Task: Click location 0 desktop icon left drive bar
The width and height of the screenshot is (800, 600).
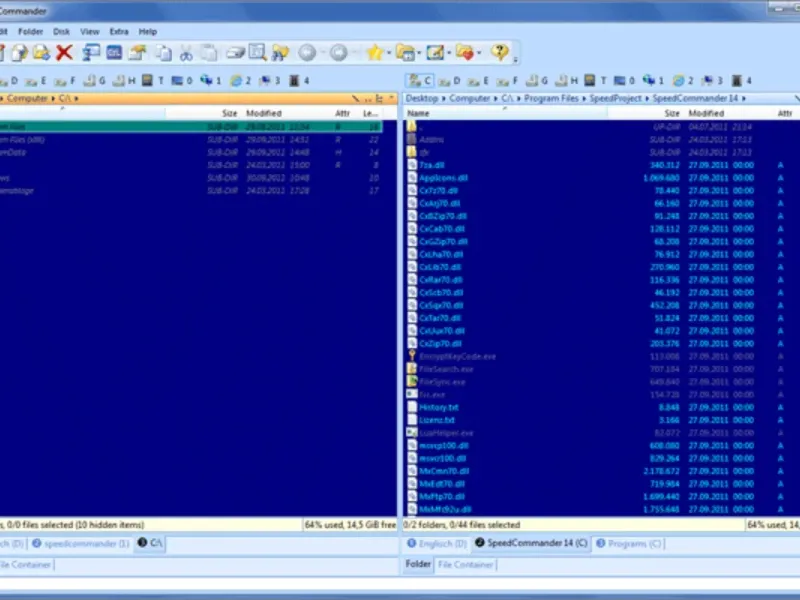Action: click(182, 81)
